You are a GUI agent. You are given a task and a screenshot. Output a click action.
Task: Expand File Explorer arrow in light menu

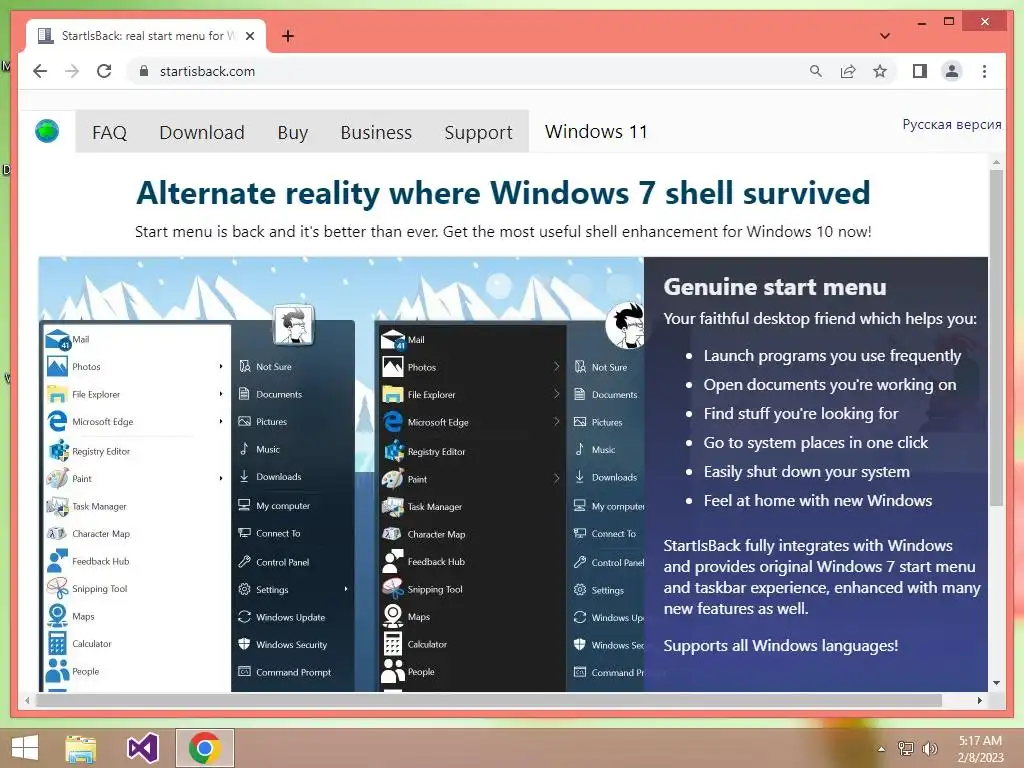[x=221, y=394]
